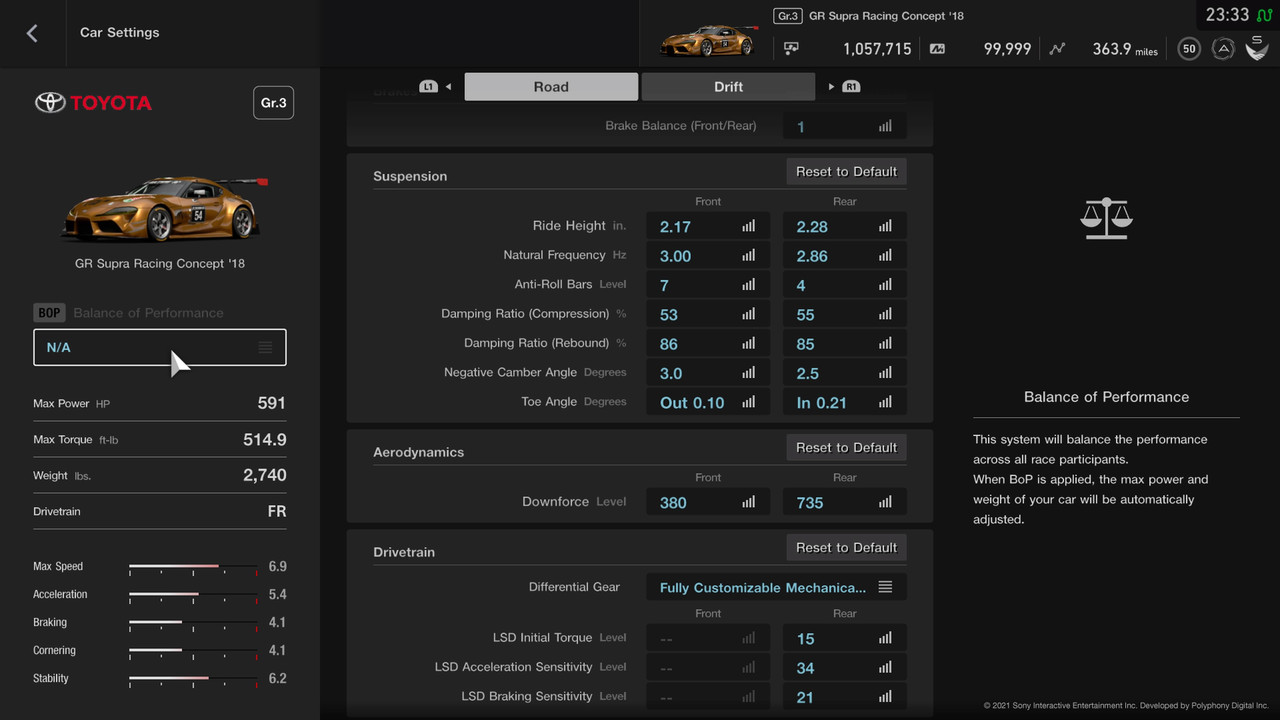1280x720 pixels.
Task: Select rear Ride Height 2.28 field
Action: [845, 227]
